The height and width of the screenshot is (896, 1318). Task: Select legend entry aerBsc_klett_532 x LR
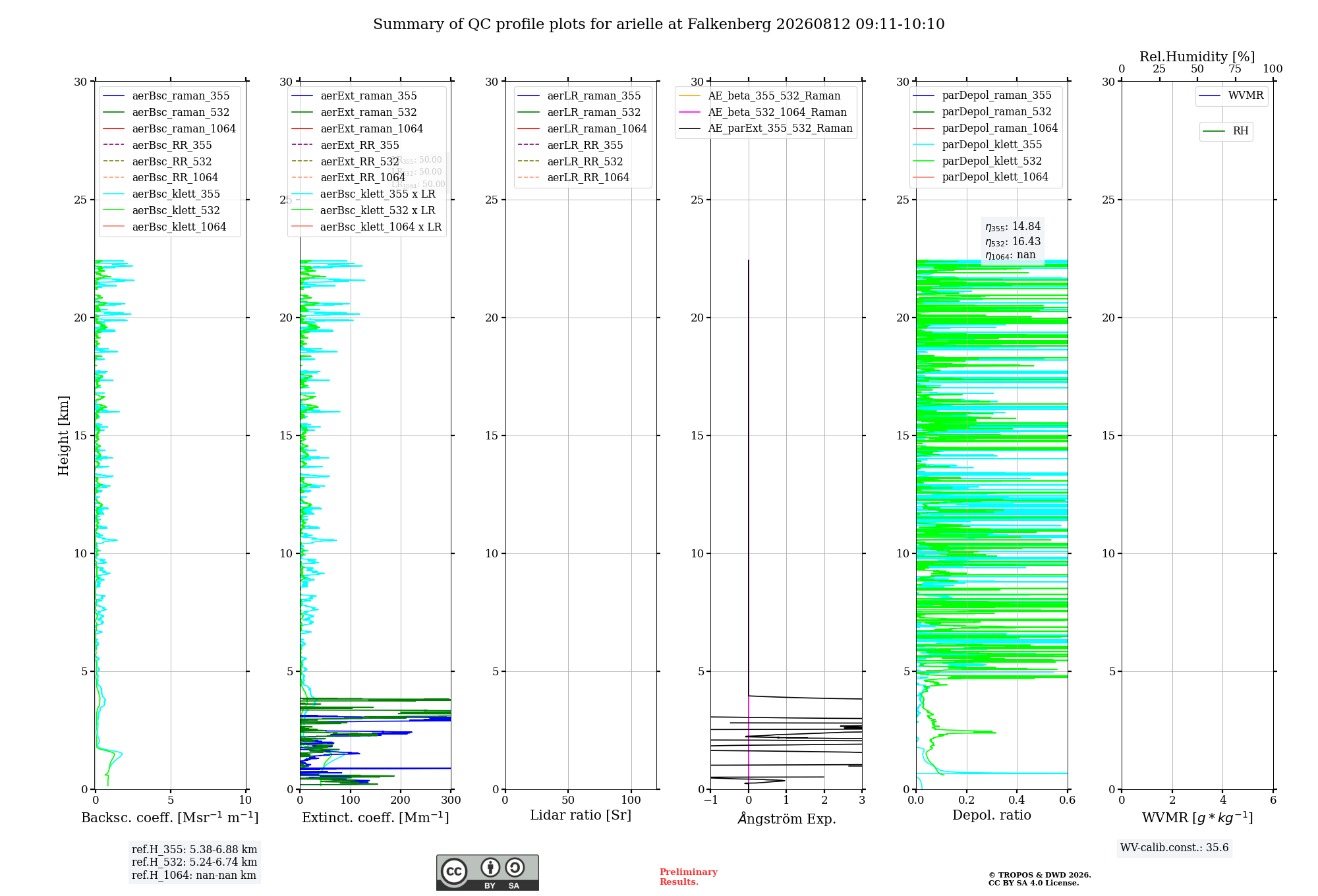(x=364, y=211)
